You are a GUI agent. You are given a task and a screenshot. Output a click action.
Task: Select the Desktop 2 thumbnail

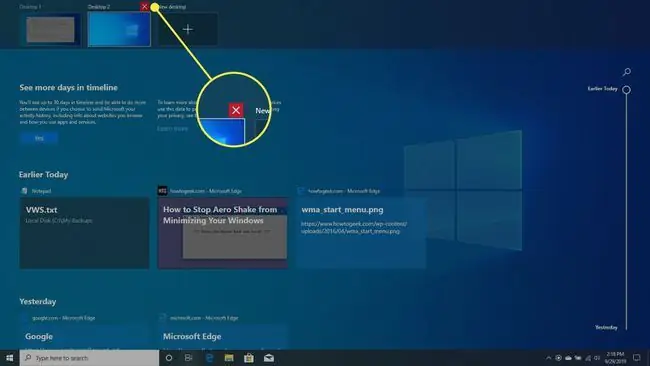pos(119,29)
